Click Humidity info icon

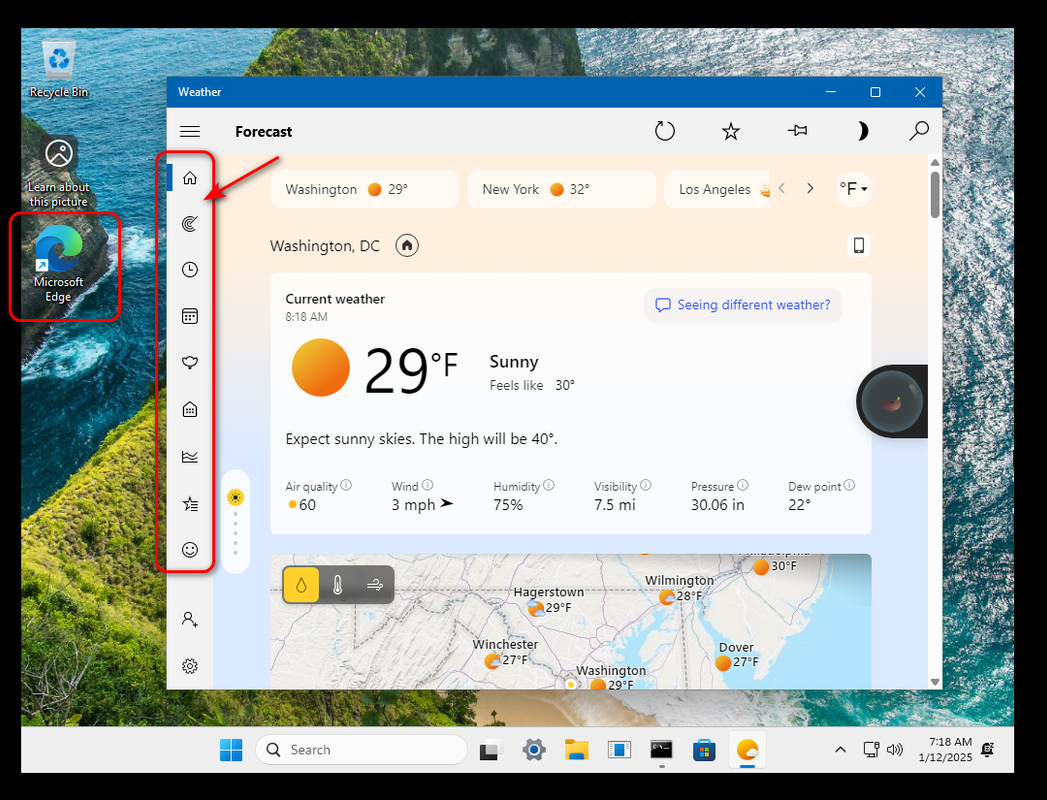549,485
